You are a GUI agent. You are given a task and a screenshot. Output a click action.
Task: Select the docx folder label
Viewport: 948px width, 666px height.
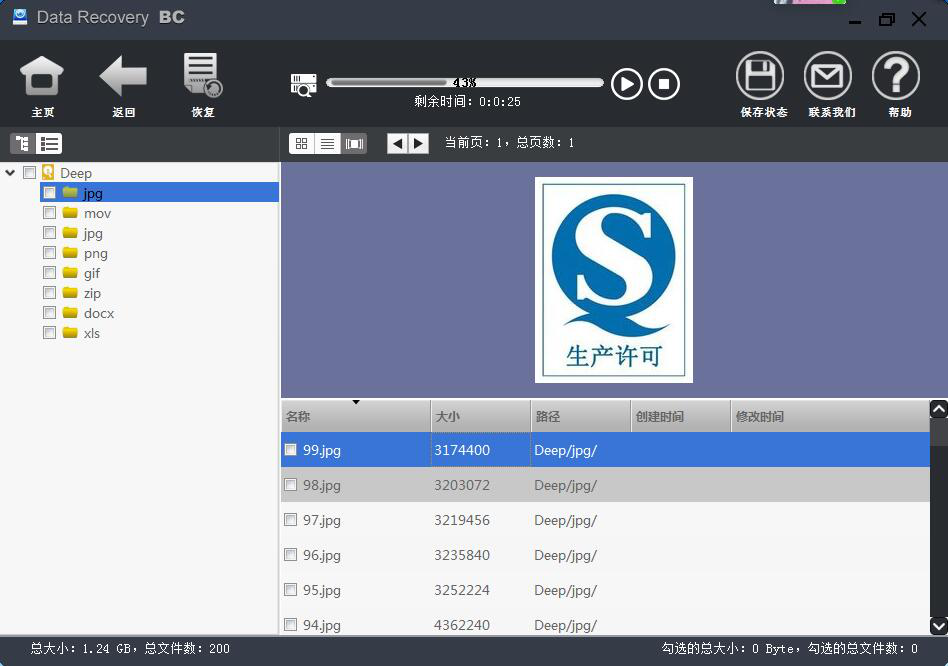99,313
